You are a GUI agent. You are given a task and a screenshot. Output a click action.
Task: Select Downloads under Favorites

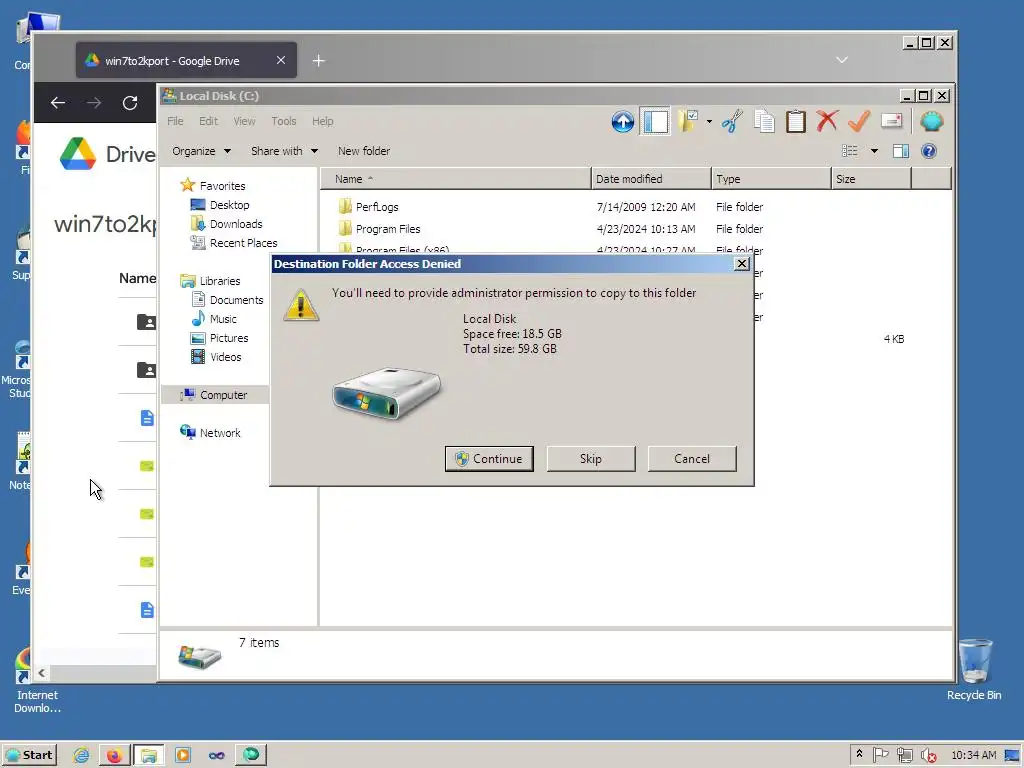(227, 223)
